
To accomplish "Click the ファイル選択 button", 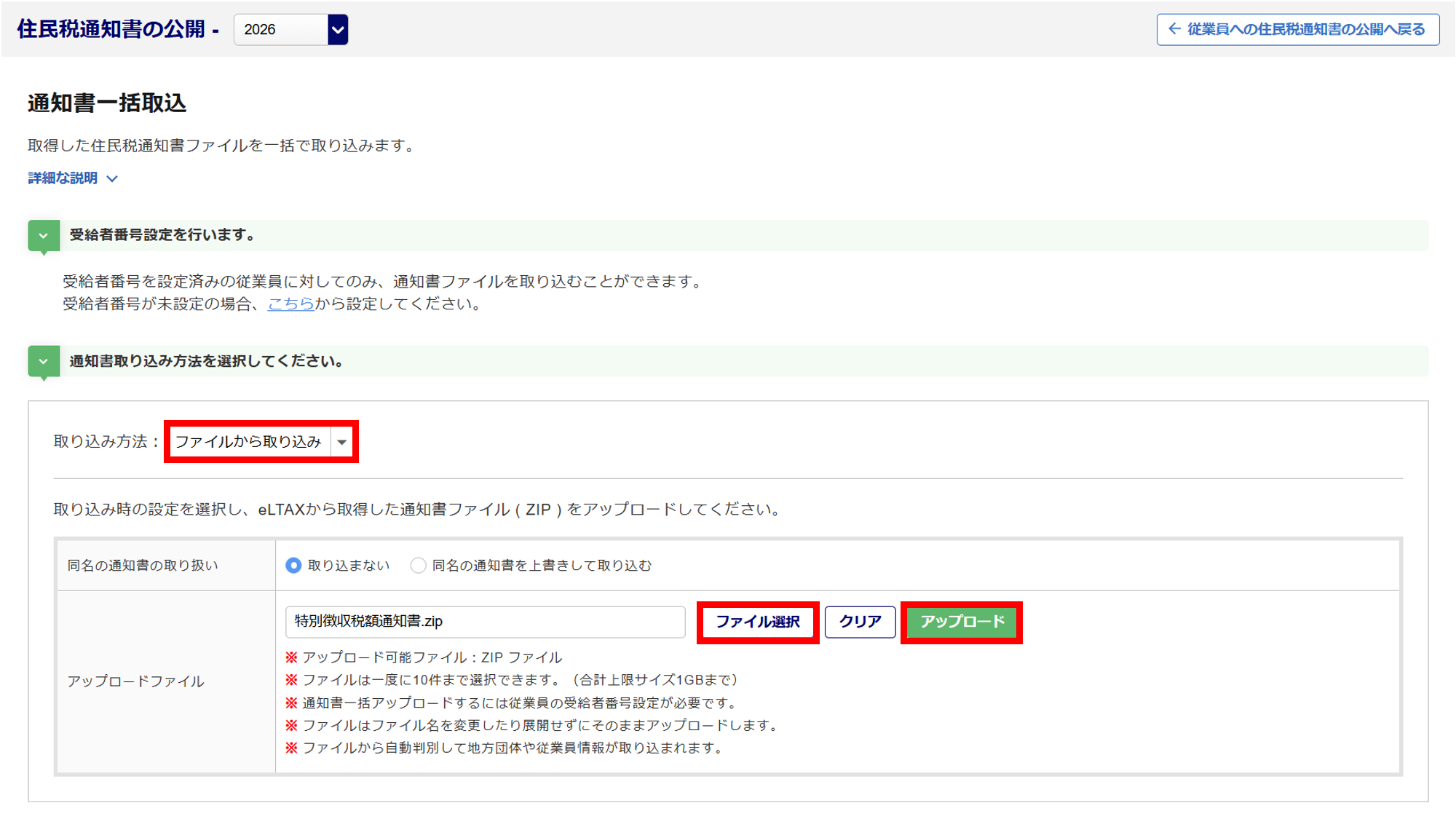I will (x=758, y=622).
